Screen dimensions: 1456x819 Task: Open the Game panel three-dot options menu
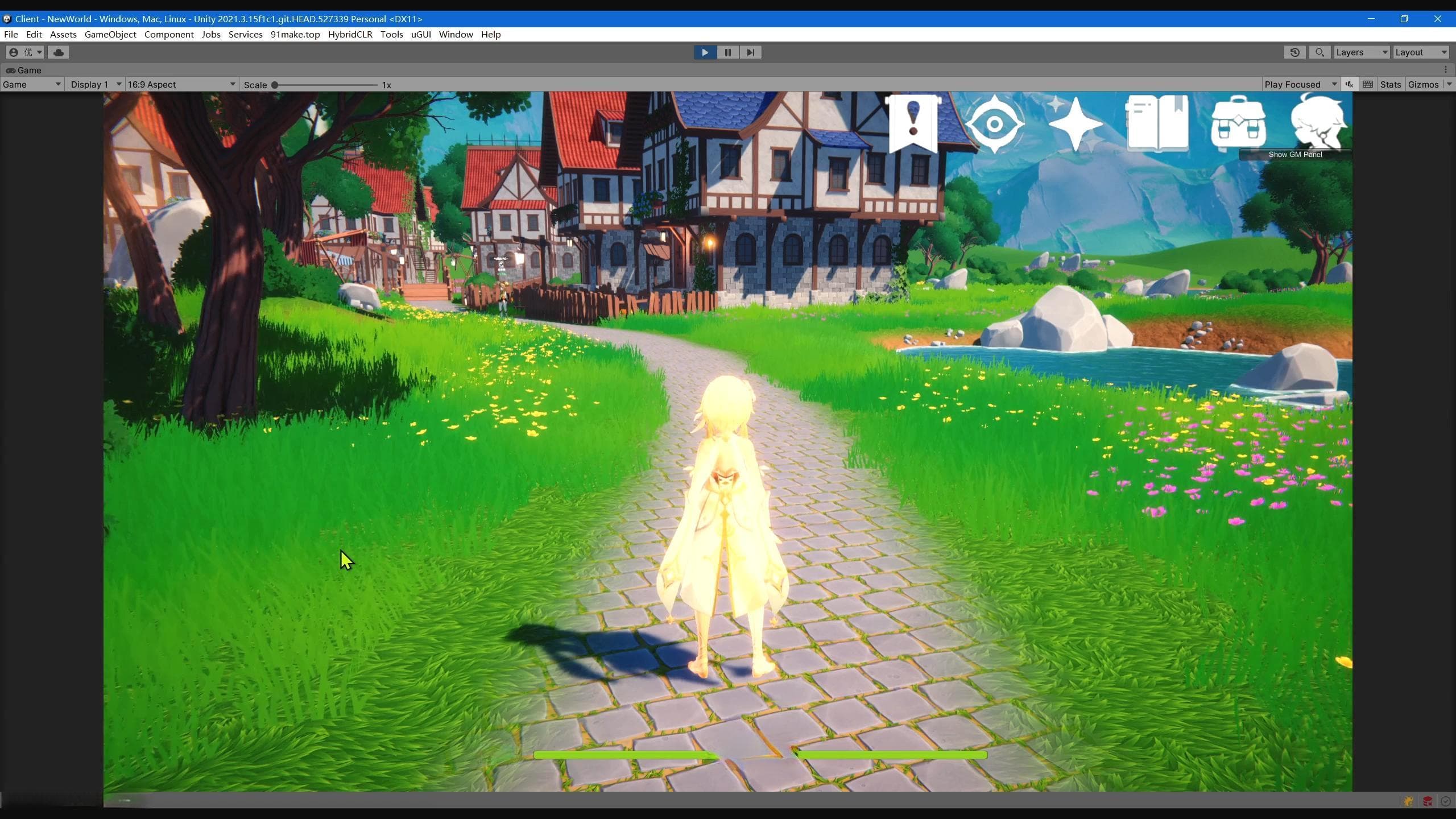tap(1446, 70)
